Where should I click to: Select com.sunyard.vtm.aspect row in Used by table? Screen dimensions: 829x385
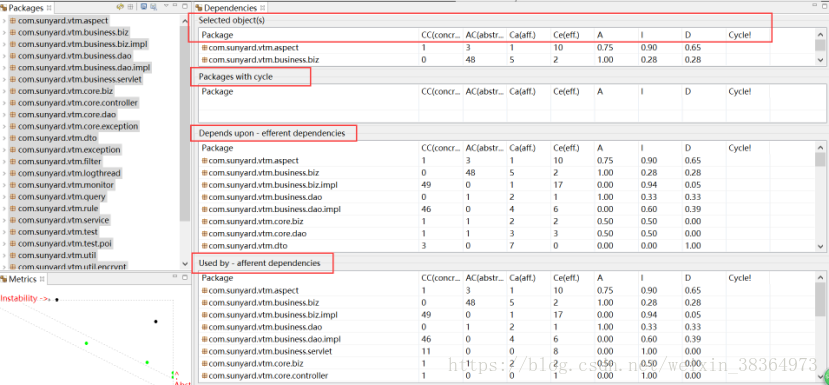tap(507, 290)
